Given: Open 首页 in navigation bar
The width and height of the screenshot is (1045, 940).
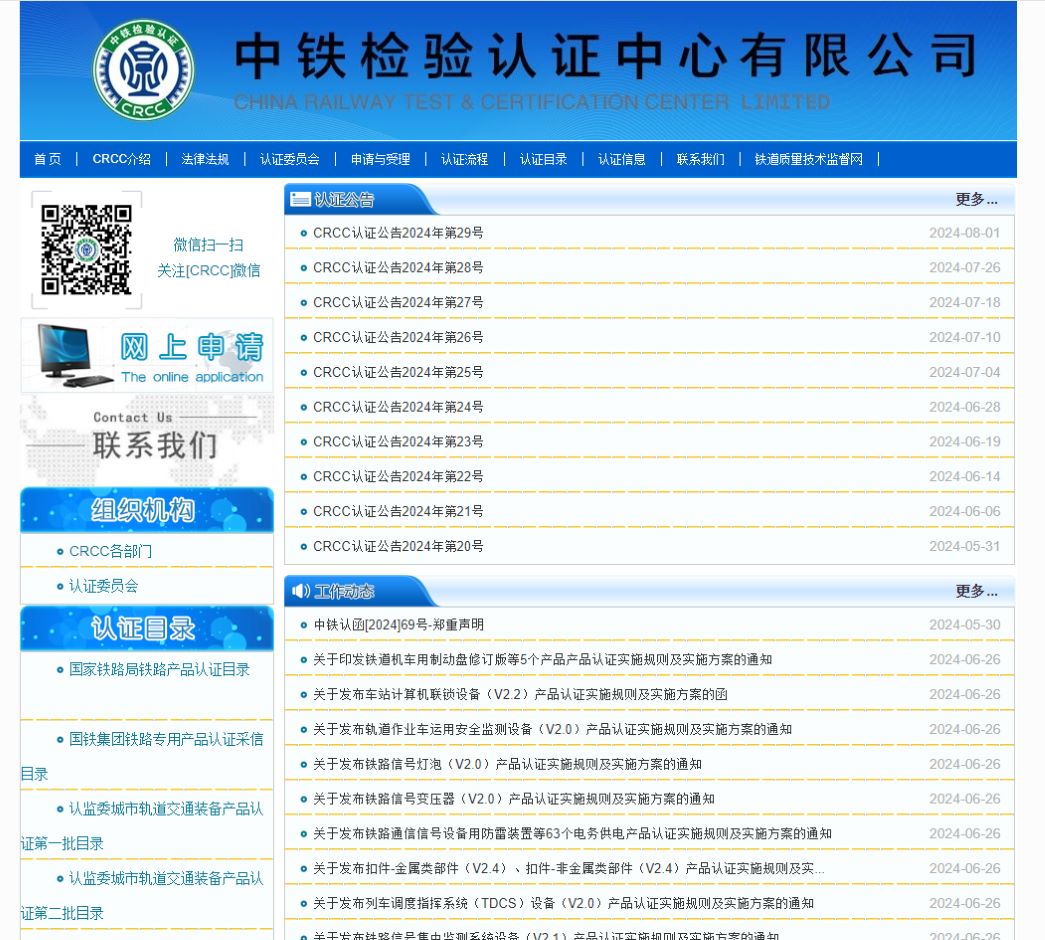Looking at the screenshot, I should coord(47,159).
